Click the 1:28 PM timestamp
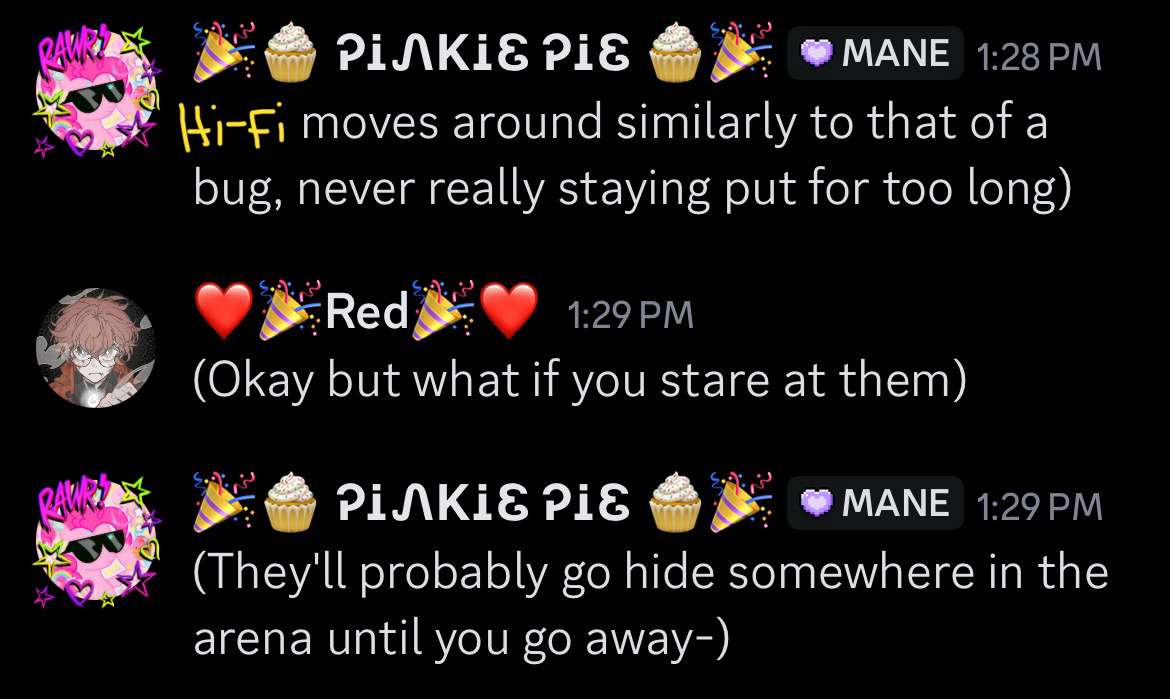This screenshot has height=699, width=1170. pos(1039,57)
